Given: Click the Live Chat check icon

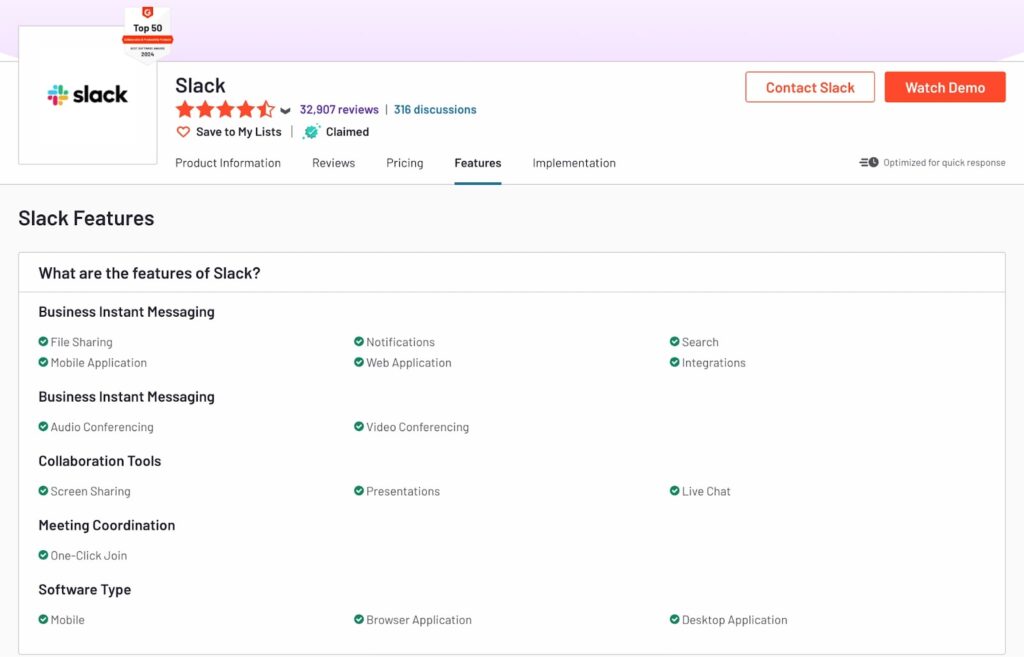Looking at the screenshot, I should click(x=675, y=491).
